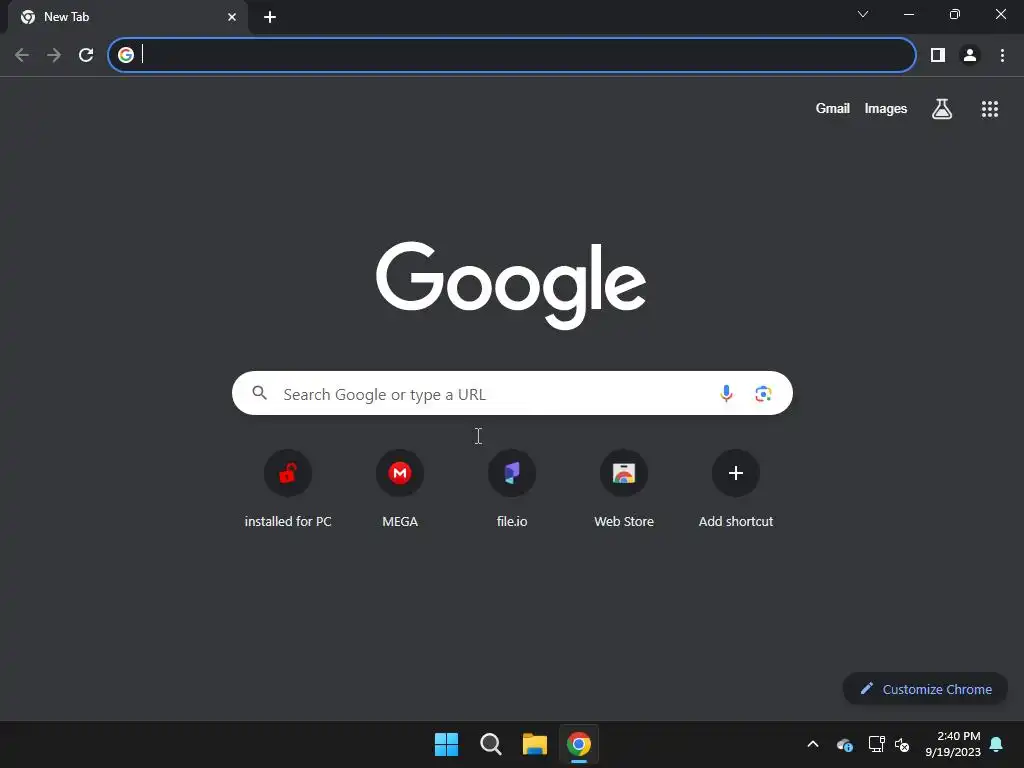The image size is (1024, 768).
Task: Open the profile avatar menu
Action: pyautogui.click(x=970, y=55)
